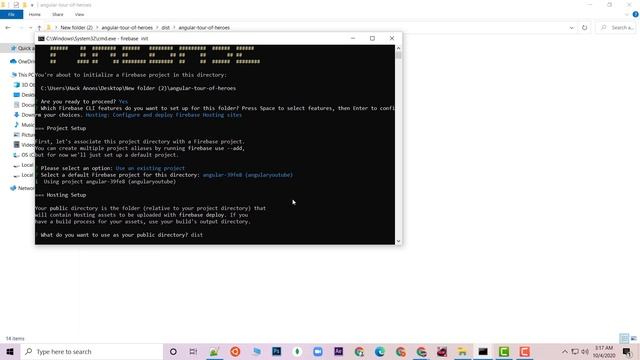Screen dimensions: 640x360
Task: Select Music in the navigation pane
Action: pos(24,125)
